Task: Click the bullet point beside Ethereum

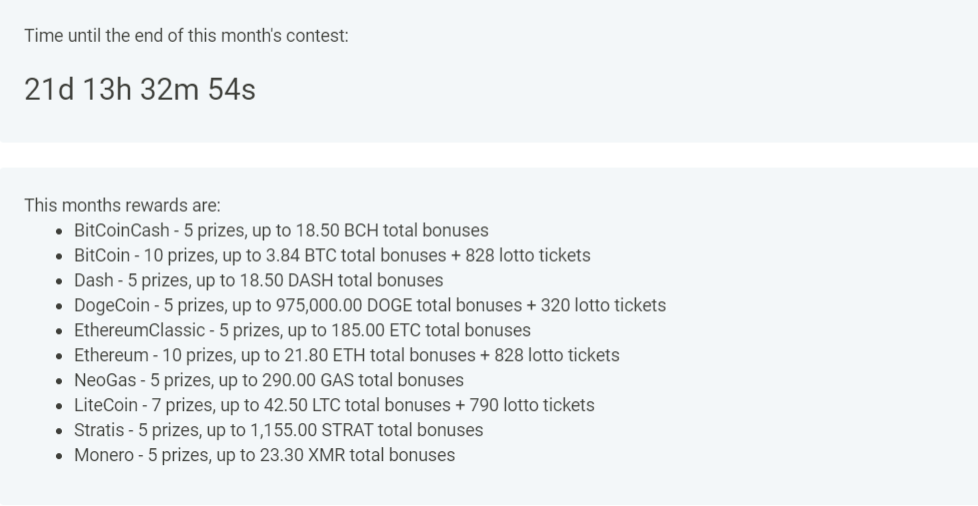Action: [x=59, y=356]
